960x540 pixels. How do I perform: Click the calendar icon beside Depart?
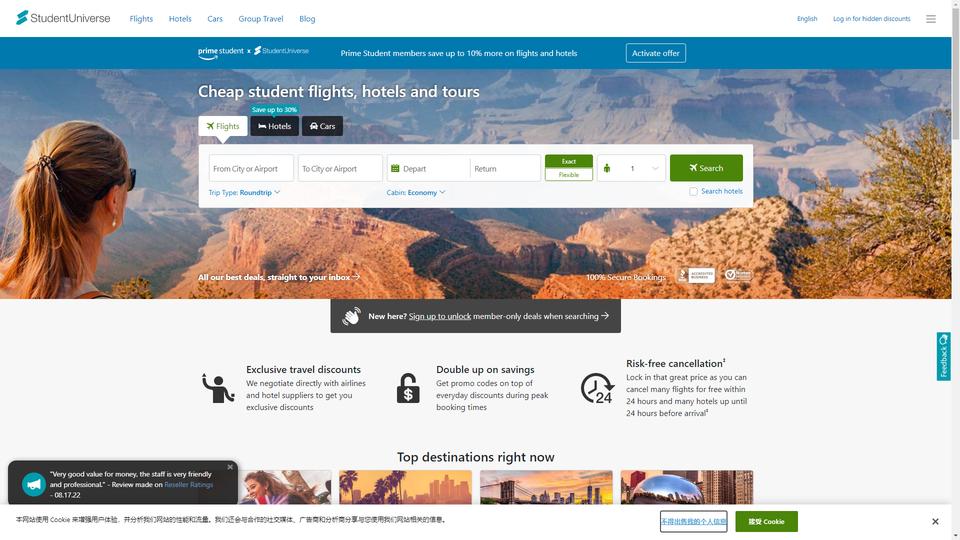[395, 168]
